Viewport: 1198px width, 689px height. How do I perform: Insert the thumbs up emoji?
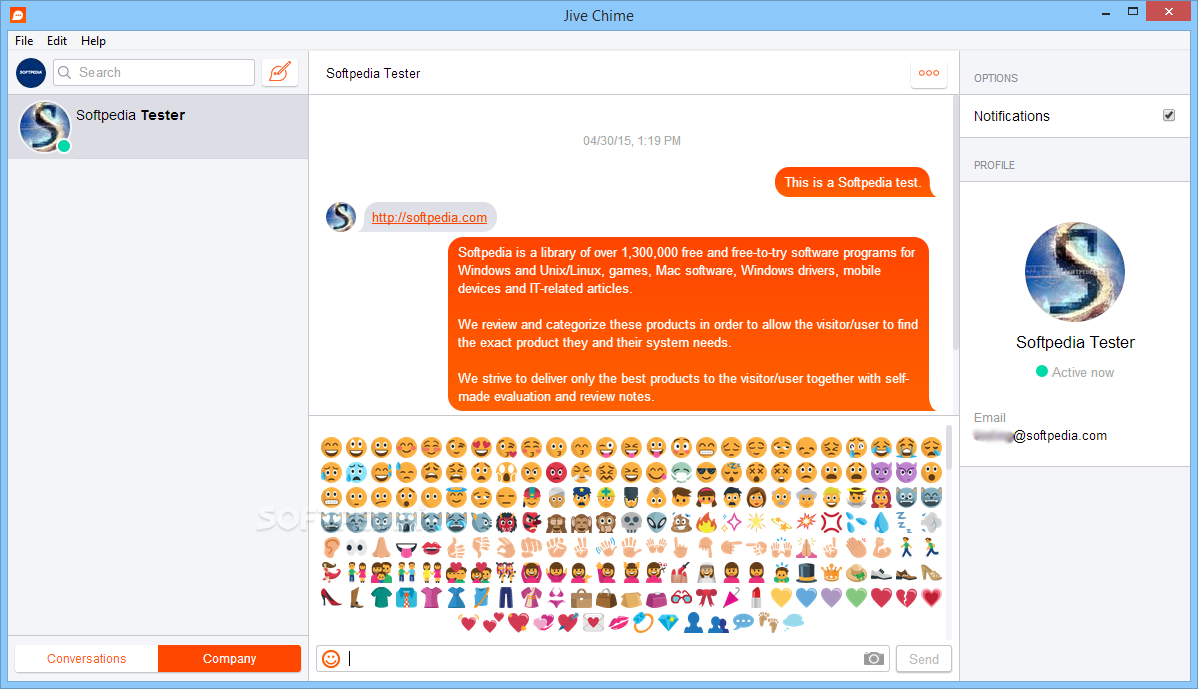click(456, 548)
